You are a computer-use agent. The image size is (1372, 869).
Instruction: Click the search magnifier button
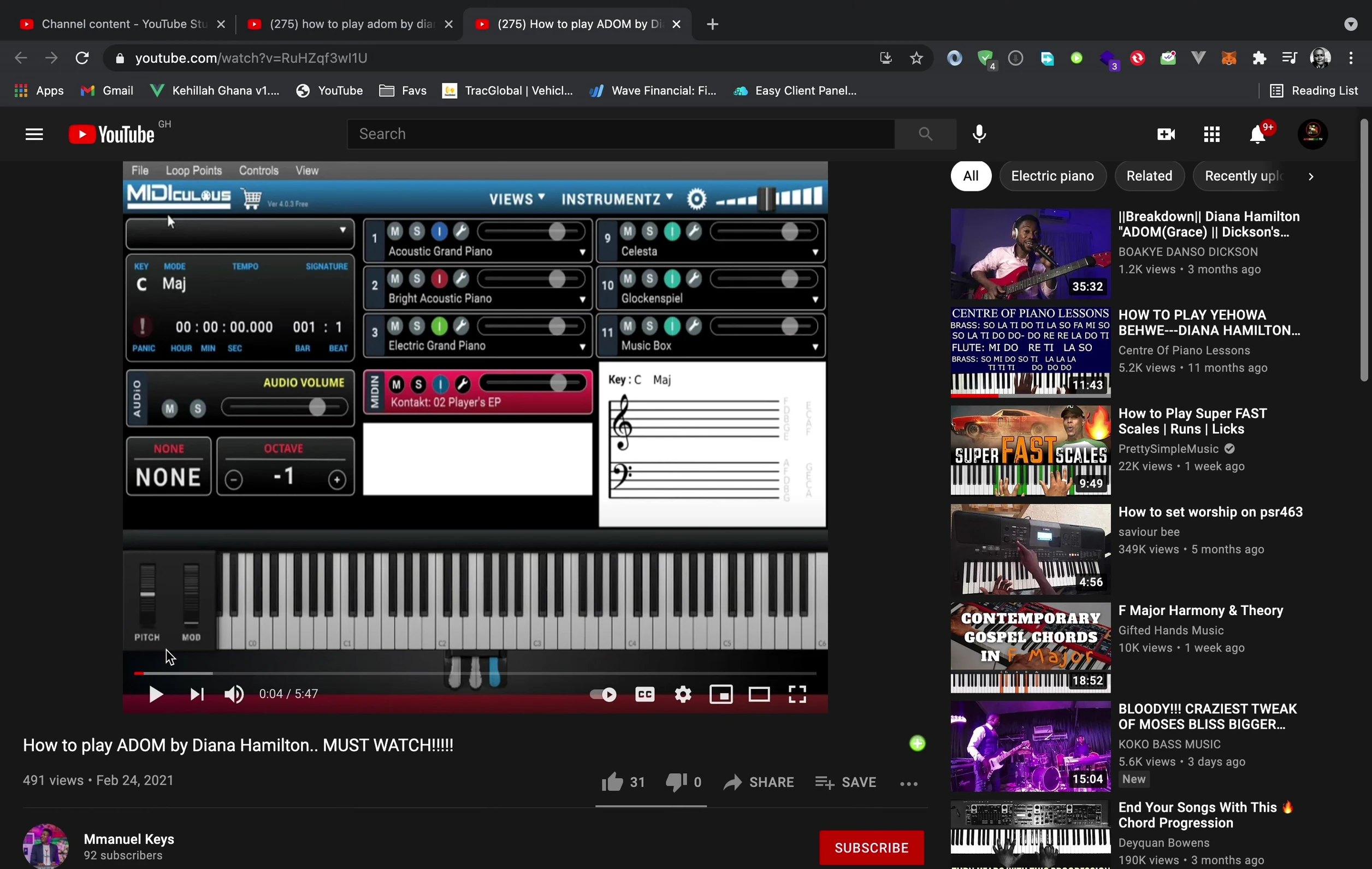[x=925, y=134]
